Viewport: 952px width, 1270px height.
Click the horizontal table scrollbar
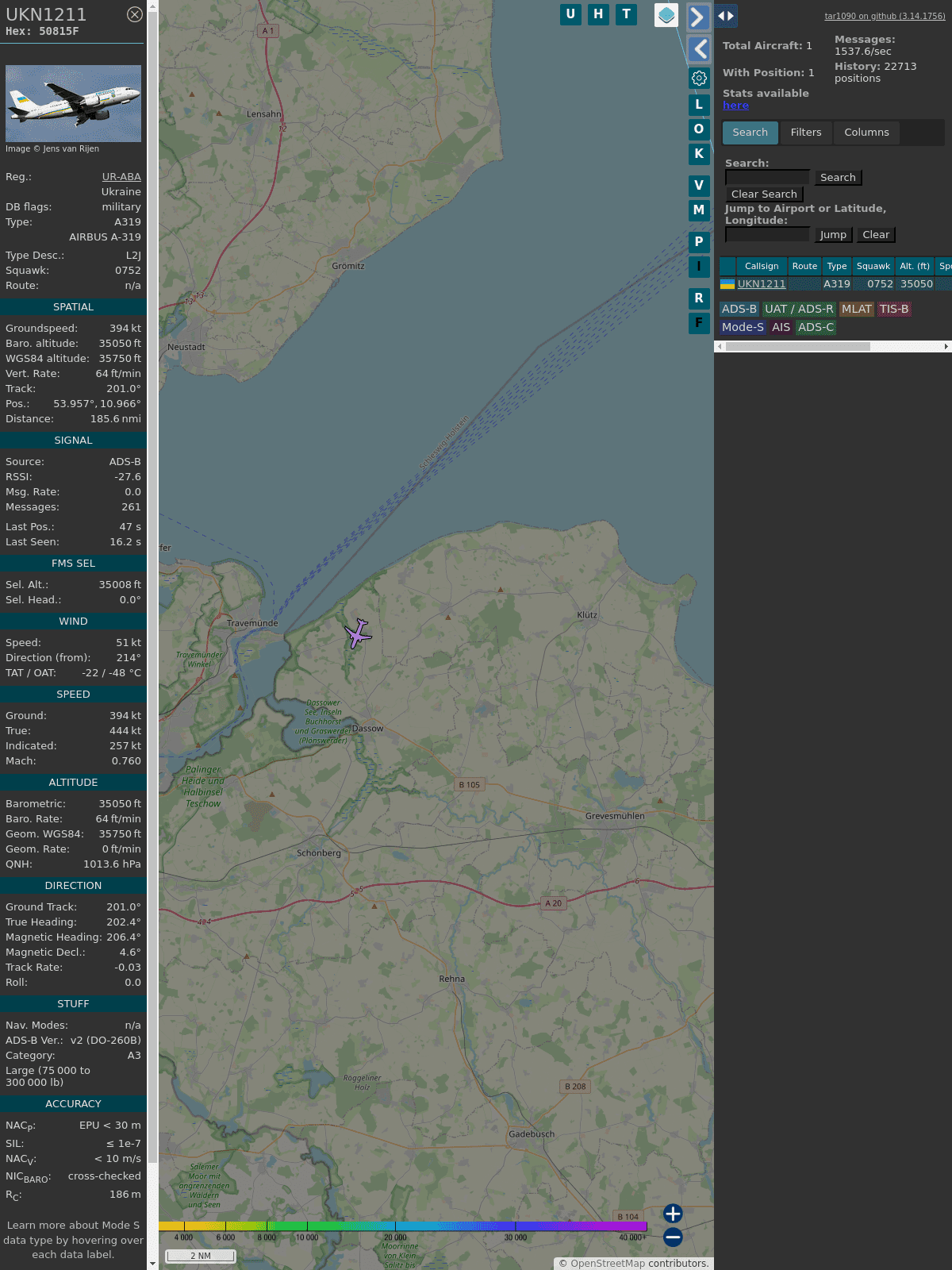[x=797, y=347]
